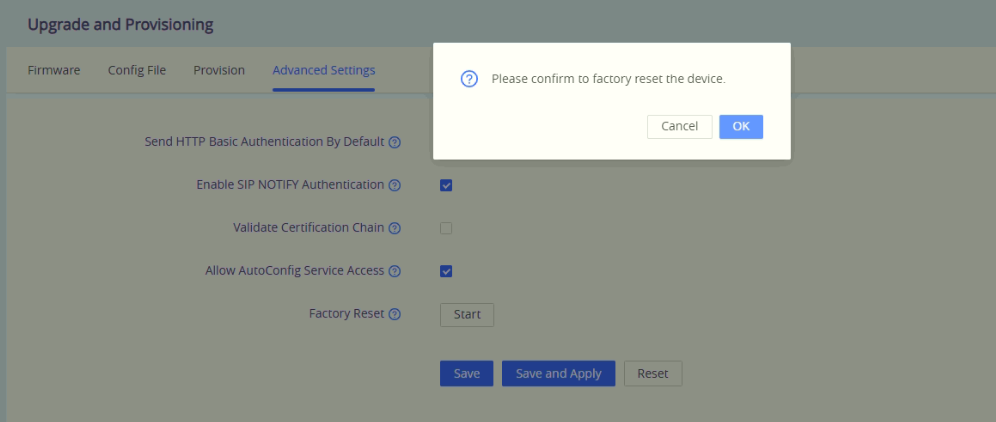This screenshot has height=422, width=996.
Task: Click help icon next to Enable SIP NOTIFY Authentication
Action: pyautogui.click(x=394, y=186)
